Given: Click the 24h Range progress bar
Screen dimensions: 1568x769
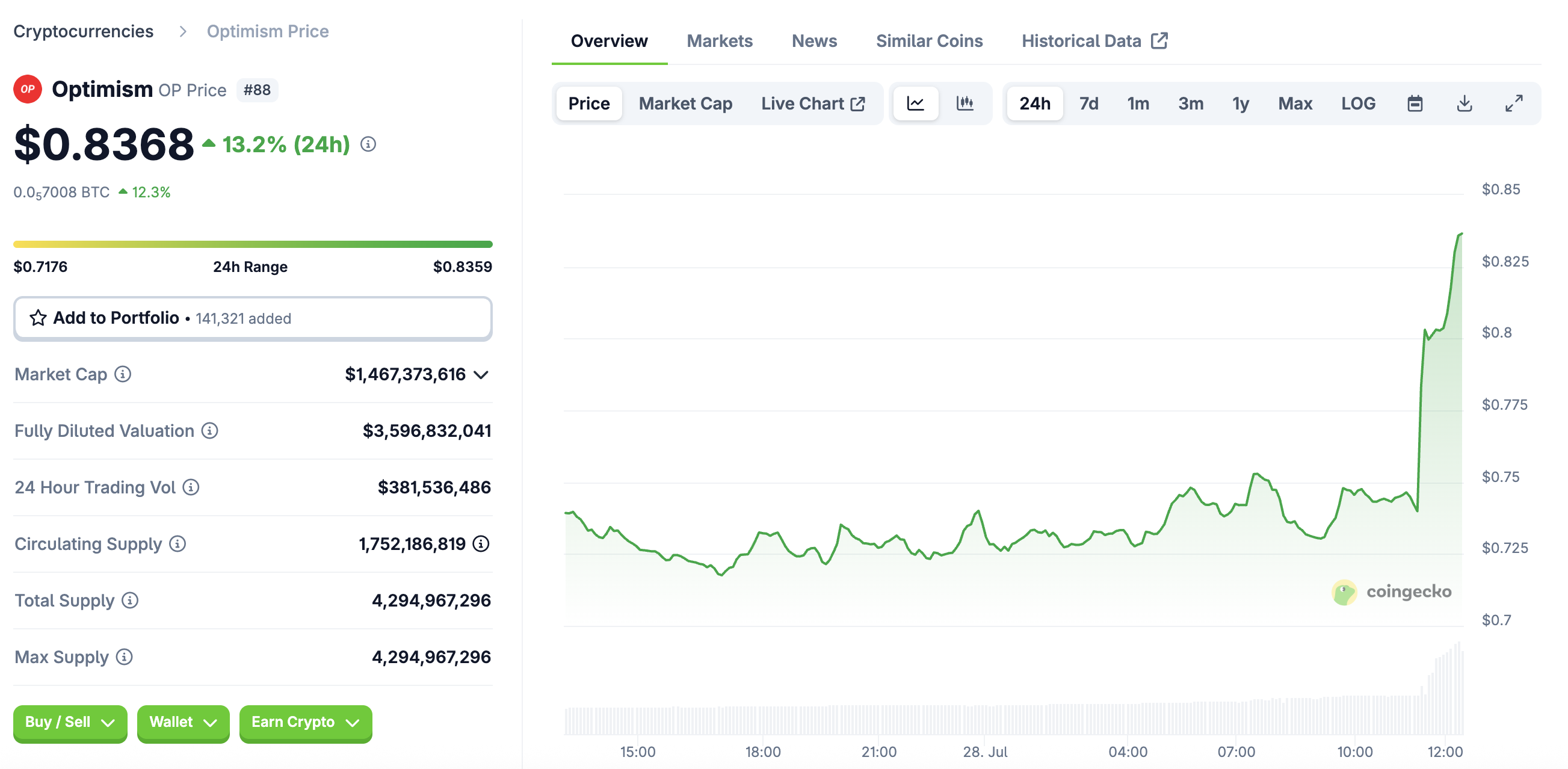Looking at the screenshot, I should 253,244.
